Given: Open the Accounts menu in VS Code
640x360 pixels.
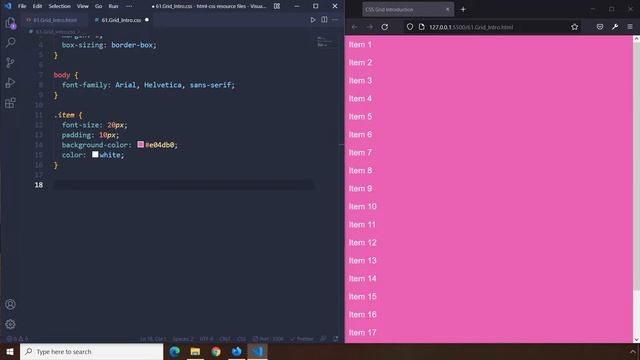Looking at the screenshot, I should 10,304.
